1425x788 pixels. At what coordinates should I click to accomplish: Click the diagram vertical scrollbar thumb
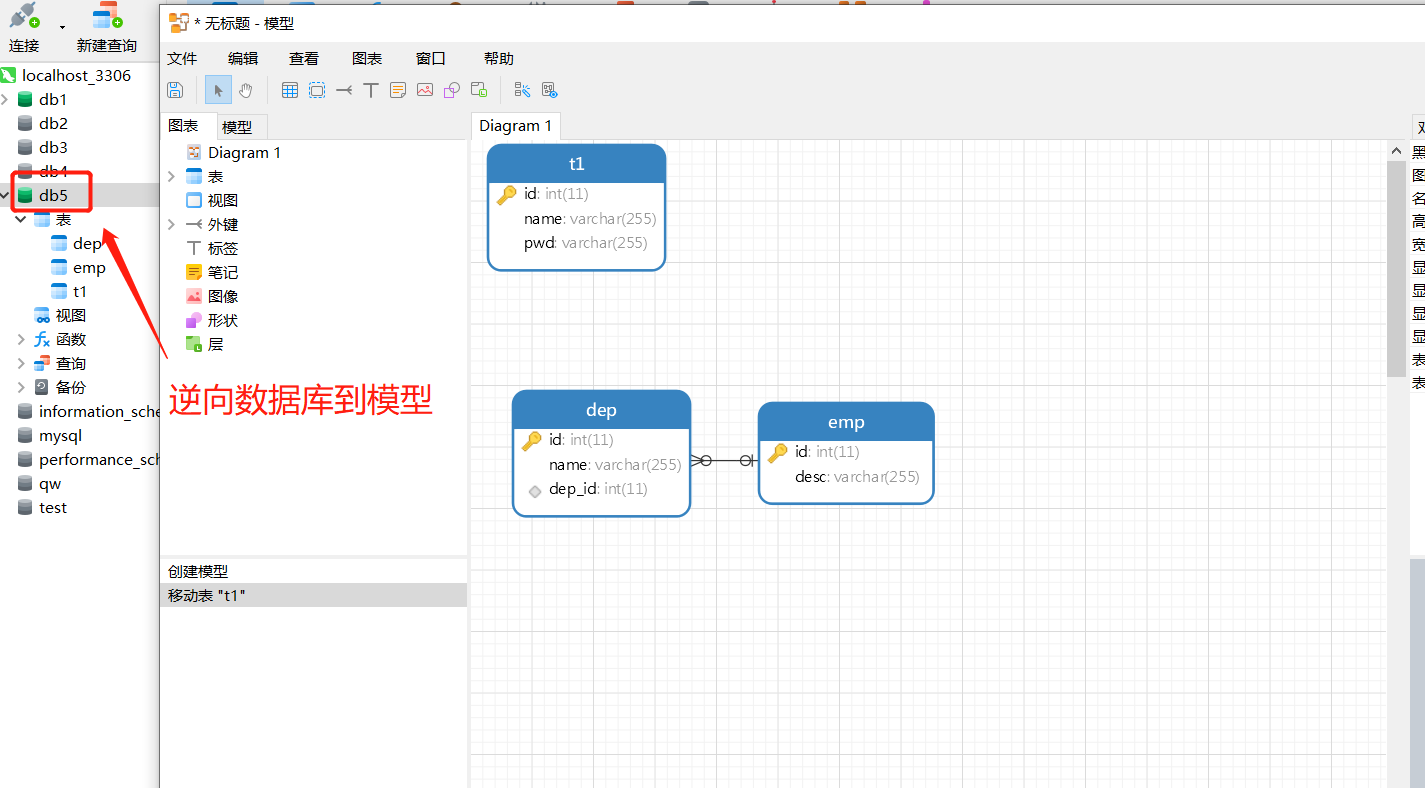coord(1397,268)
